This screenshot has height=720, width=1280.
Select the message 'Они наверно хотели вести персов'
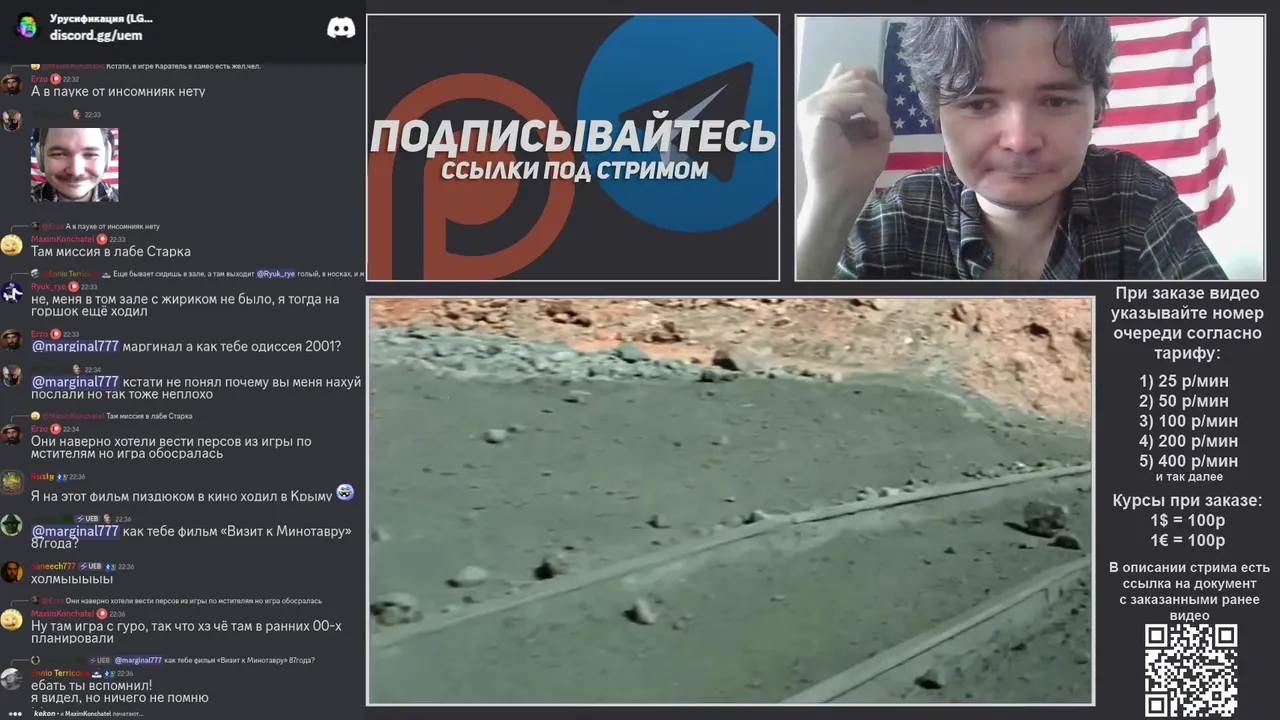tap(171, 447)
